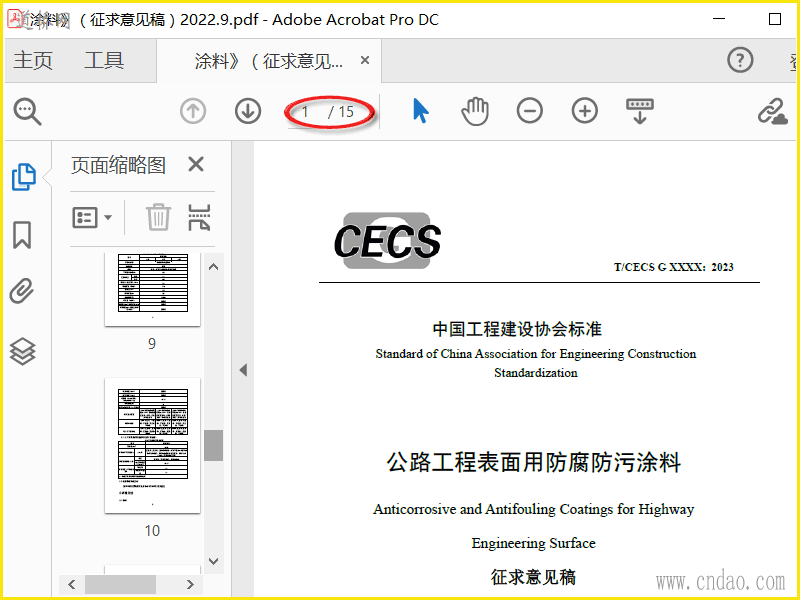Go to previous page with up arrow
800x600 pixels.
point(193,111)
